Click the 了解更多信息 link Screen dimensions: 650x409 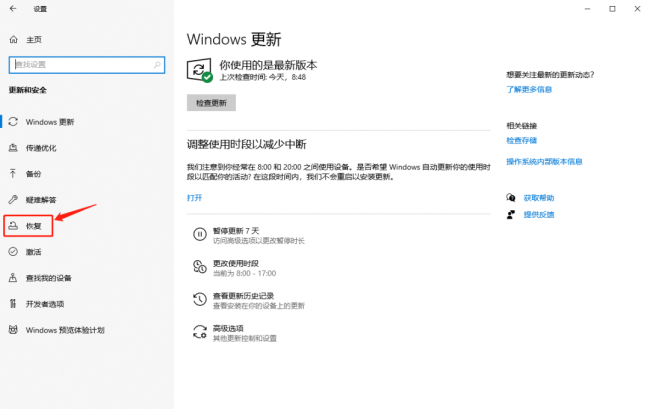pos(529,90)
